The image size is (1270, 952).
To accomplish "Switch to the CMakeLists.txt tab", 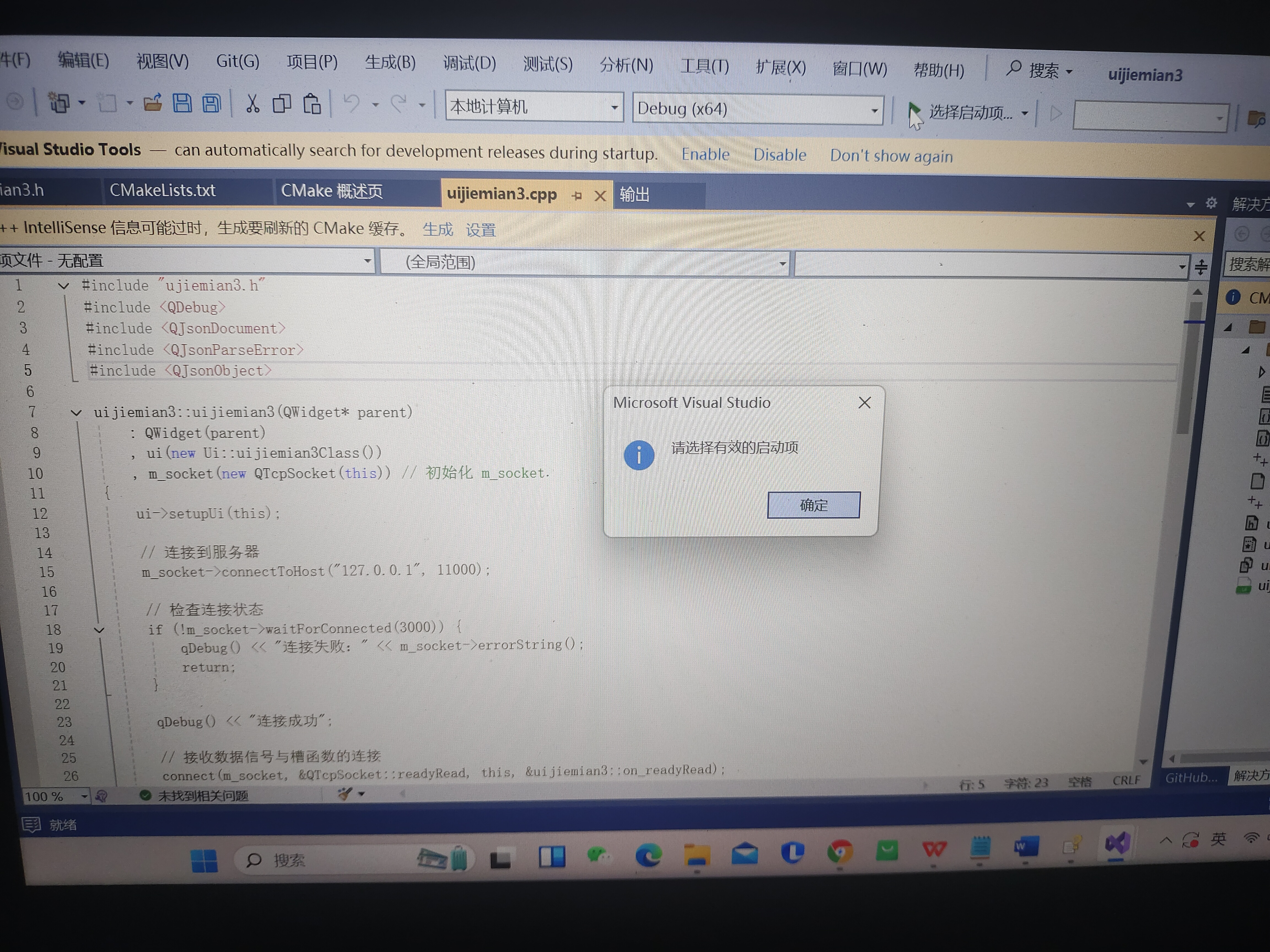I will point(163,191).
